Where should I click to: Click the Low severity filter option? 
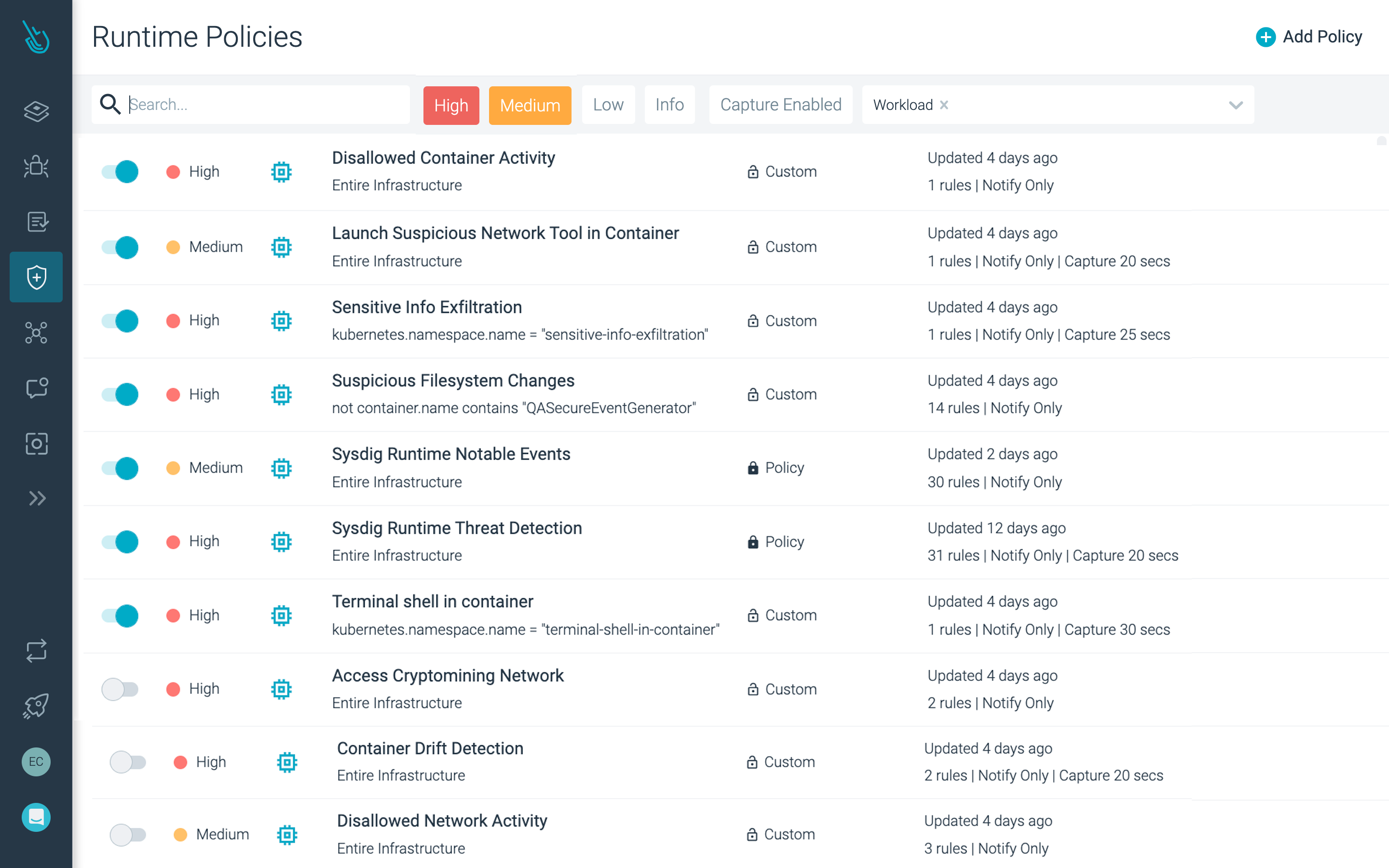(608, 104)
